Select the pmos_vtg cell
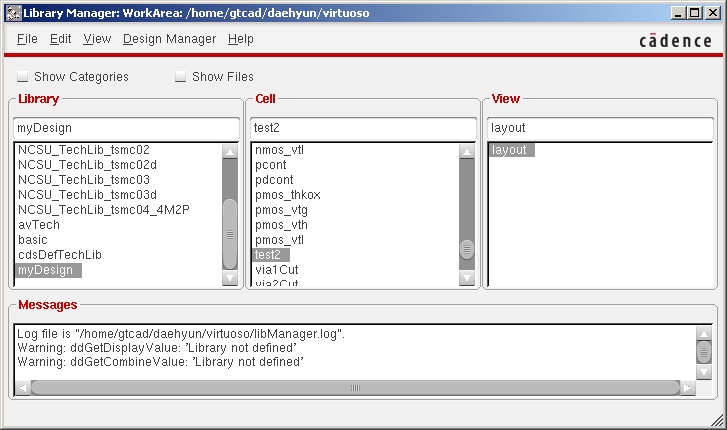Image resolution: width=727 pixels, height=430 pixels. click(x=281, y=210)
